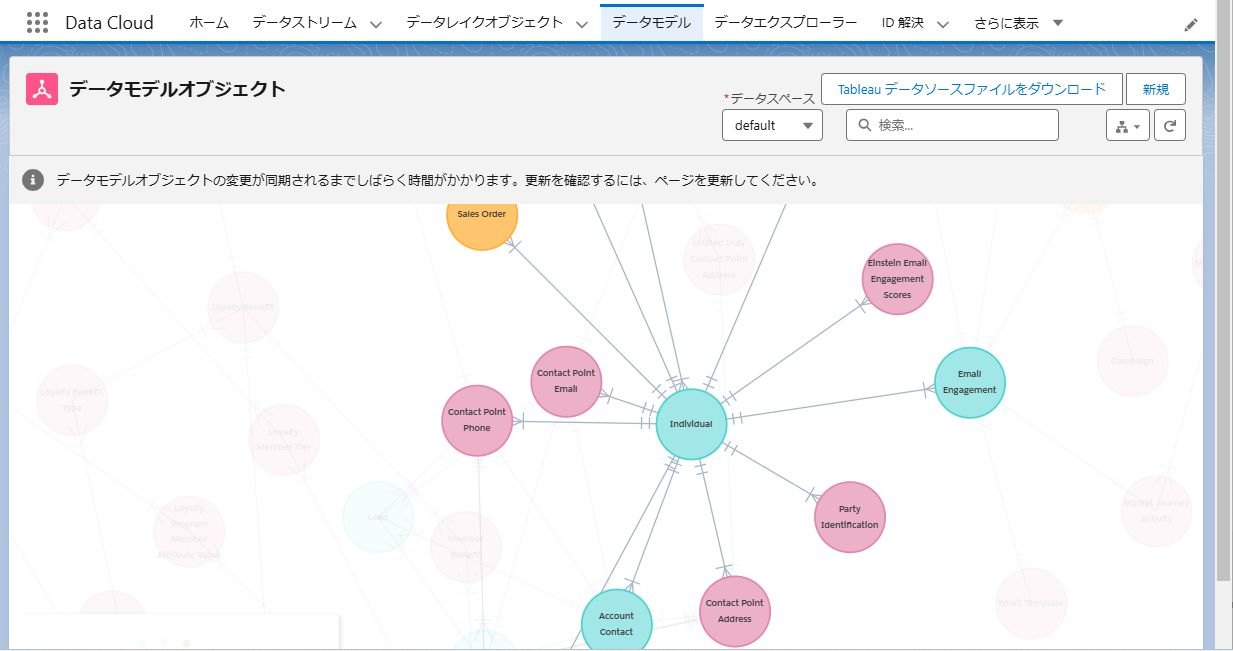This screenshot has height=651, width=1233.
Task: Select the faded Email Template node
Action: tap(1031, 603)
